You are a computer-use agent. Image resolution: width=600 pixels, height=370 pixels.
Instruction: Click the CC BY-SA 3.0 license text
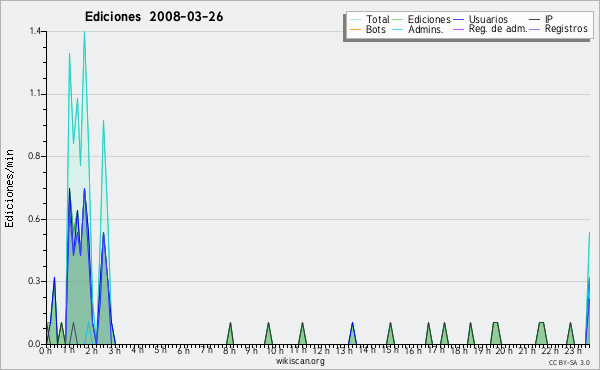[569, 362]
